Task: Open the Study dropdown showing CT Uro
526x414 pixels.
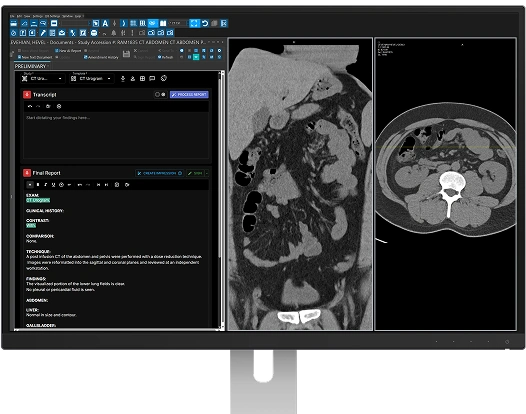Action: click(x=43, y=79)
